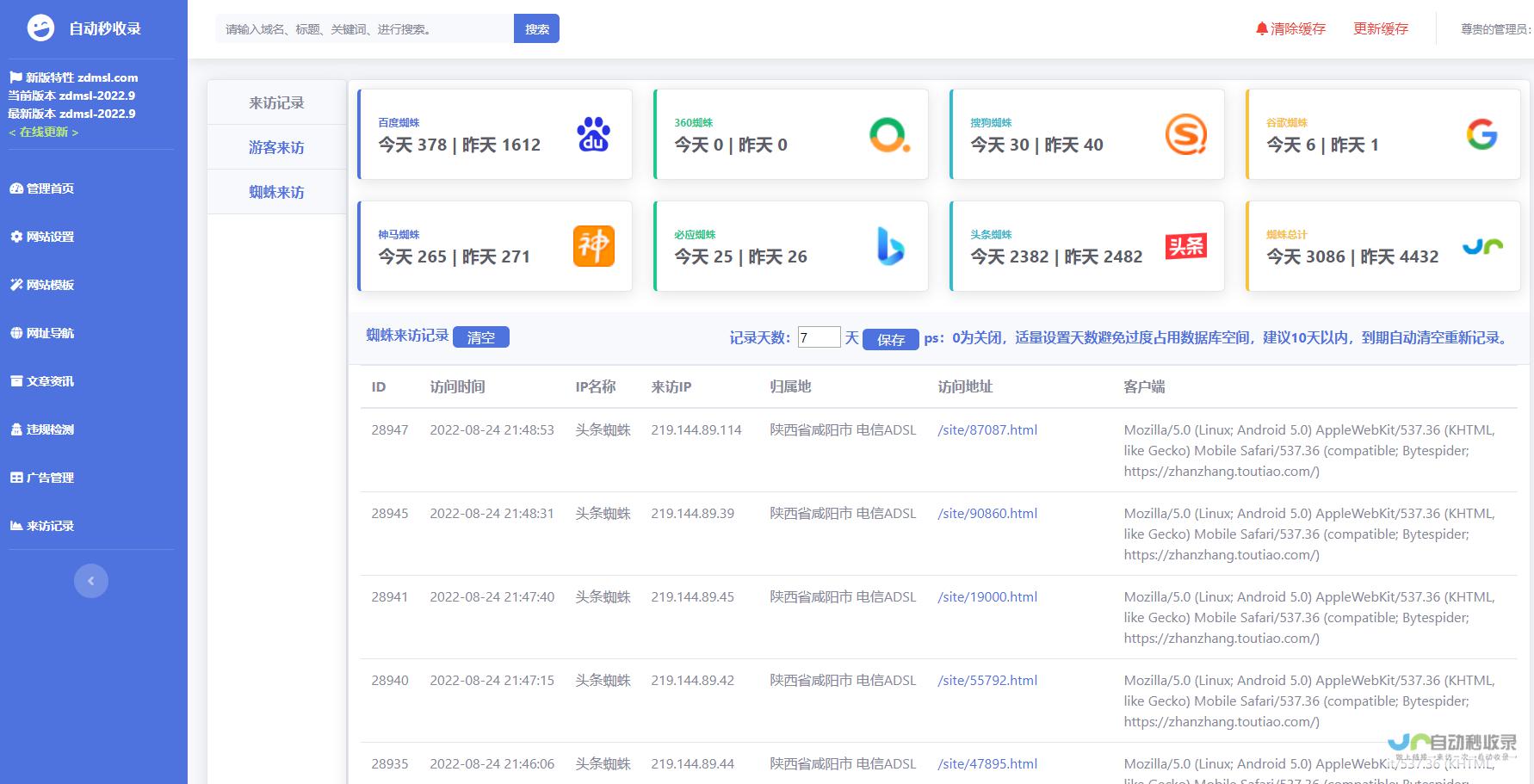Open 网站设置 in the sidebar
This screenshot has height=784, width=1534.
[42, 237]
